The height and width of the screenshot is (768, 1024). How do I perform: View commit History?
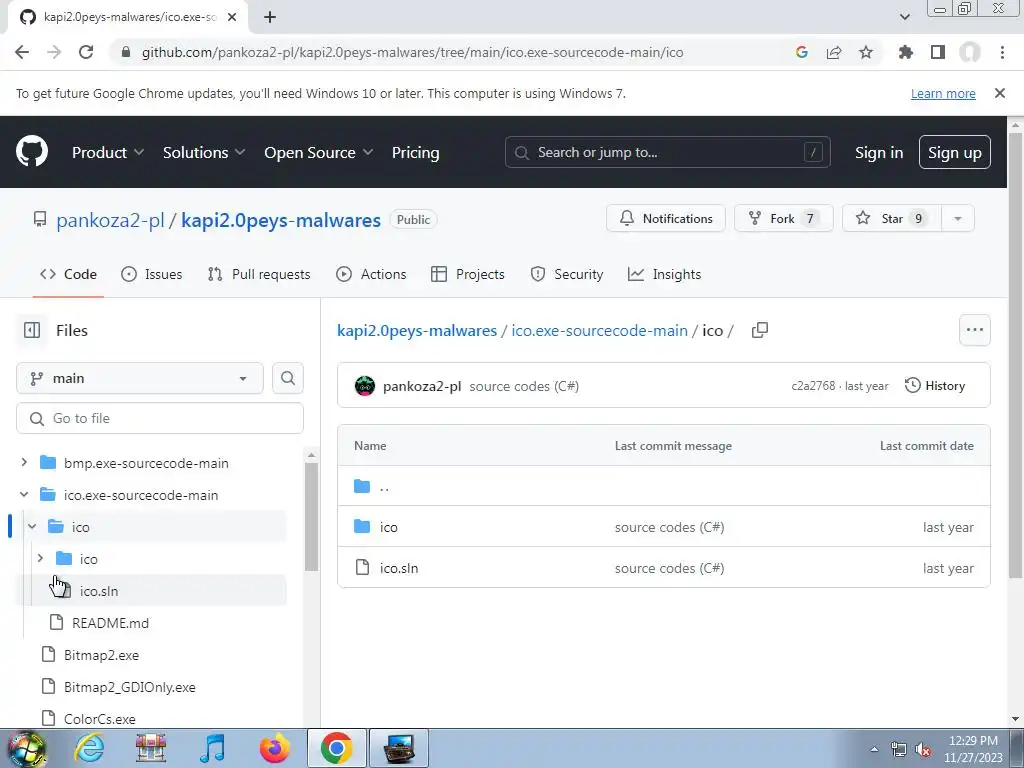pos(935,385)
